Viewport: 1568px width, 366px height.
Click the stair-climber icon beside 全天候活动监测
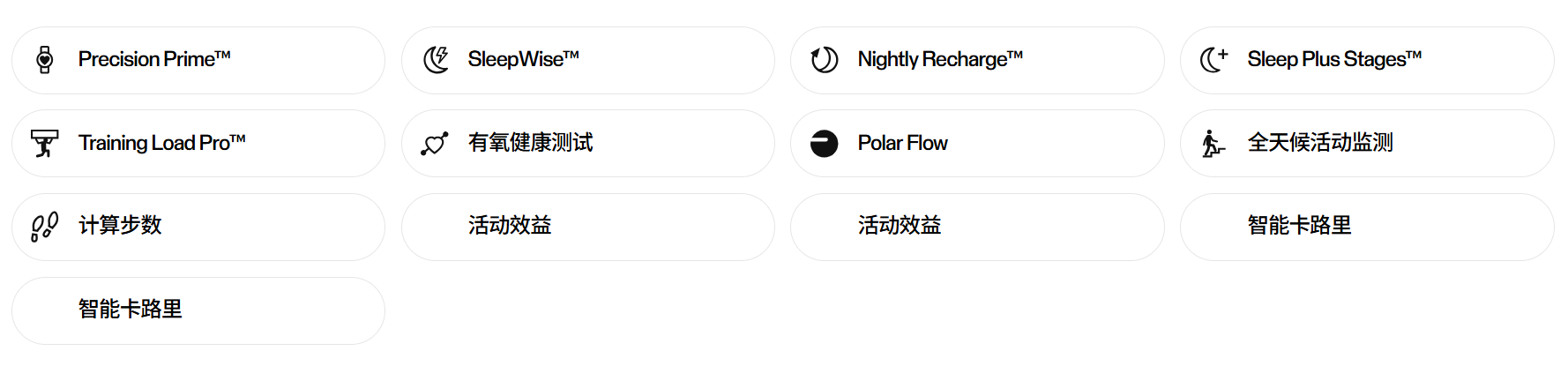coord(1213,144)
